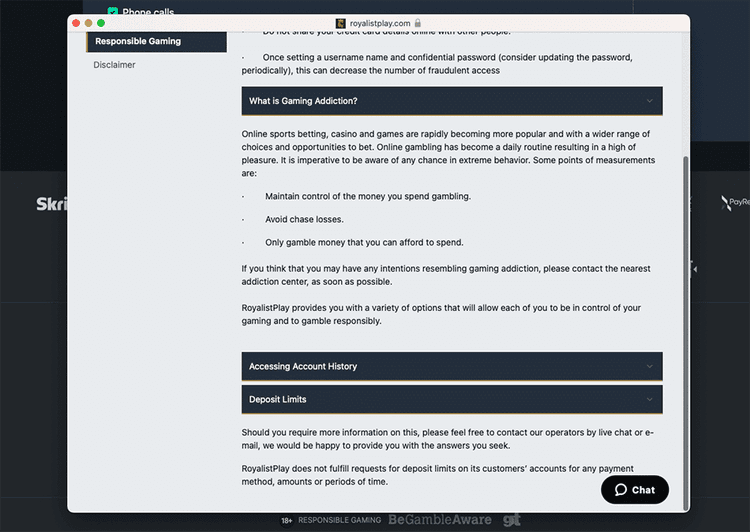Click the vertical scrollbar thumb of the popup
Screen dimensions: 750x532
click(x=685, y=333)
